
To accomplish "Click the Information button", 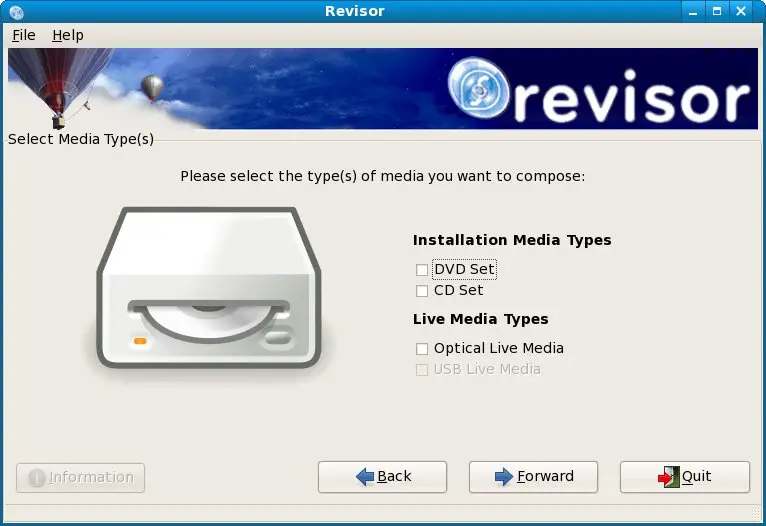I will [x=81, y=478].
